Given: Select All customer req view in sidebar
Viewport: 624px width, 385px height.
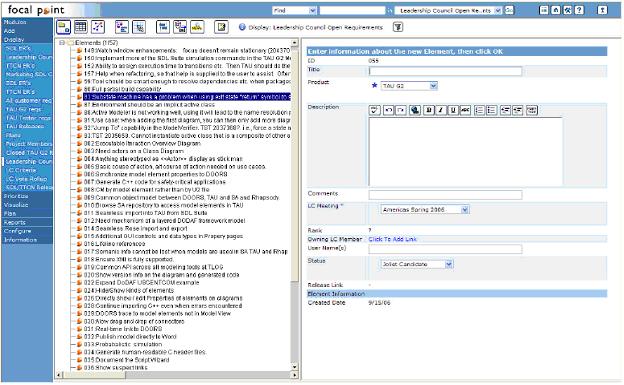Looking at the screenshot, I should click(x=29, y=100).
